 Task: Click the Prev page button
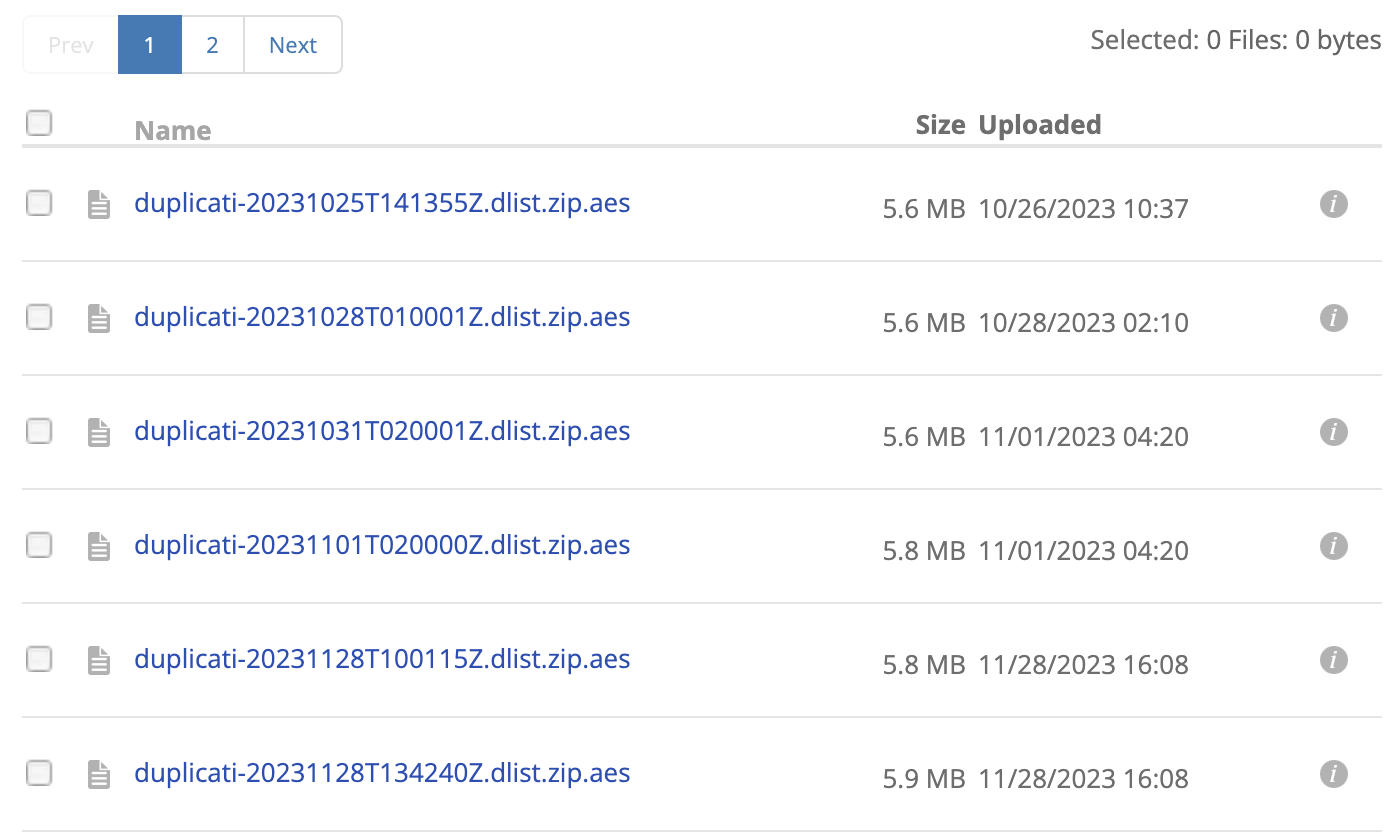pyautogui.click(x=71, y=45)
